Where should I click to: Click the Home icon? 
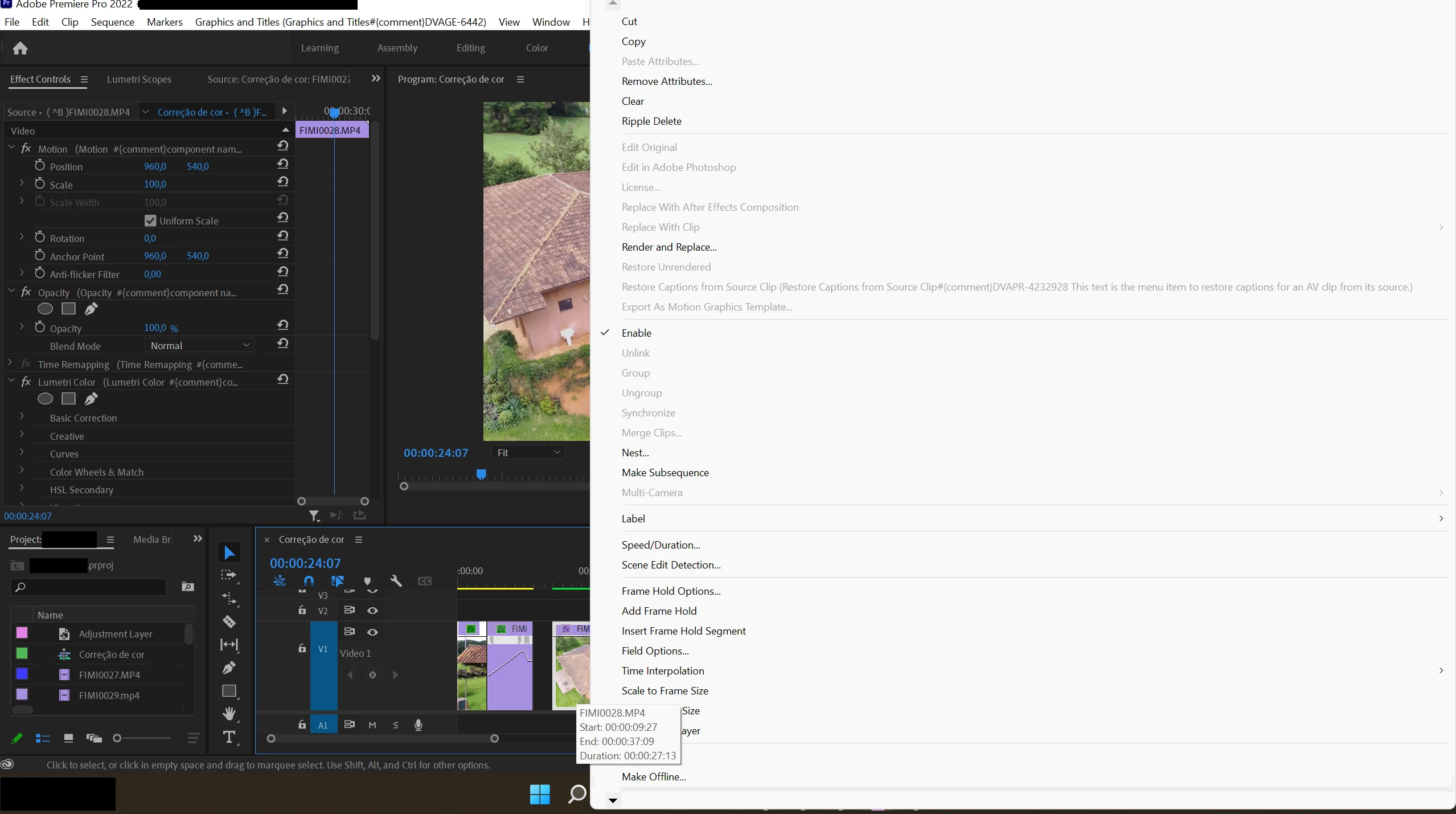20,48
